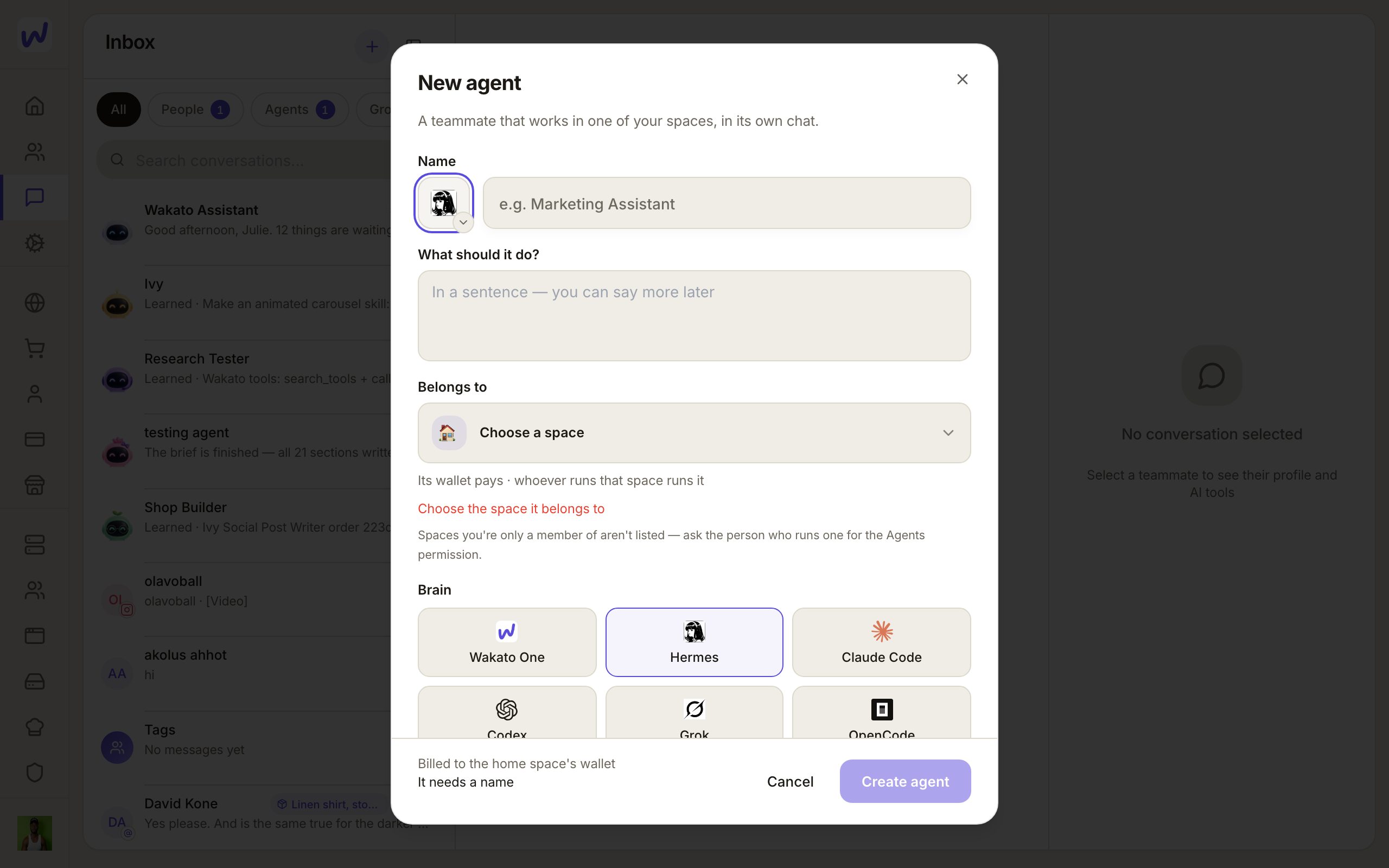Viewport: 1389px width, 868px height.
Task: Open the agent avatar picker
Action: point(444,203)
